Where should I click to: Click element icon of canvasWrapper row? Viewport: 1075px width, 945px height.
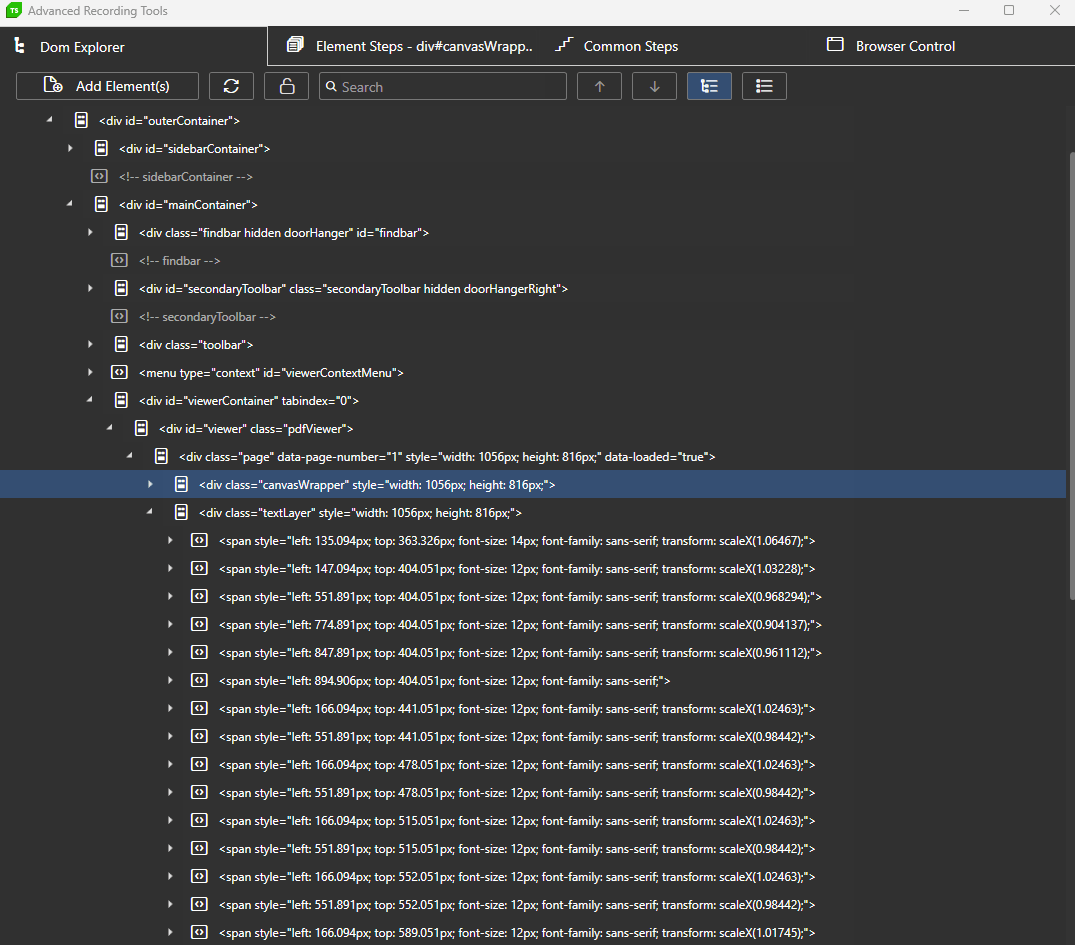tap(181, 485)
